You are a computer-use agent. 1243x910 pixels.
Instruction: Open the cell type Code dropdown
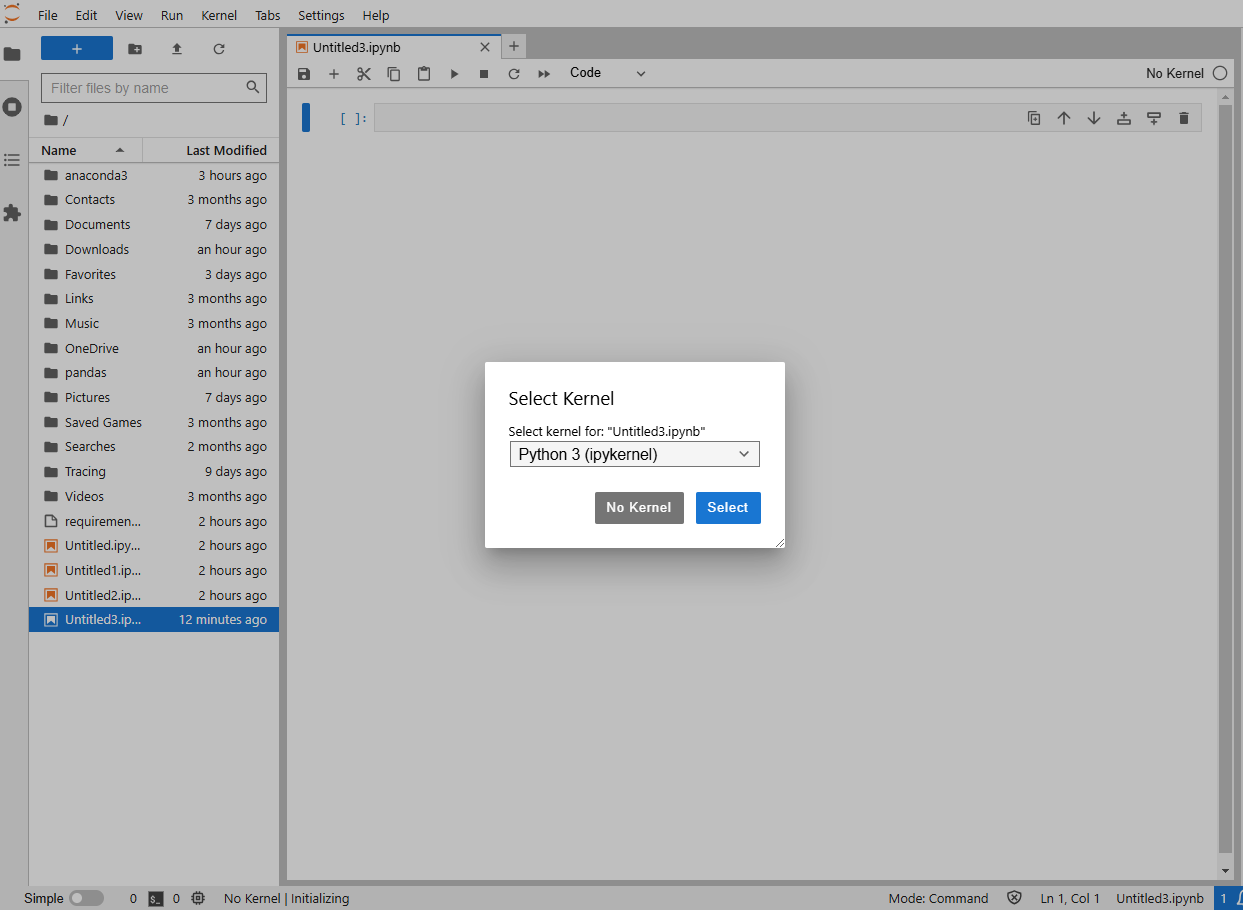608,73
